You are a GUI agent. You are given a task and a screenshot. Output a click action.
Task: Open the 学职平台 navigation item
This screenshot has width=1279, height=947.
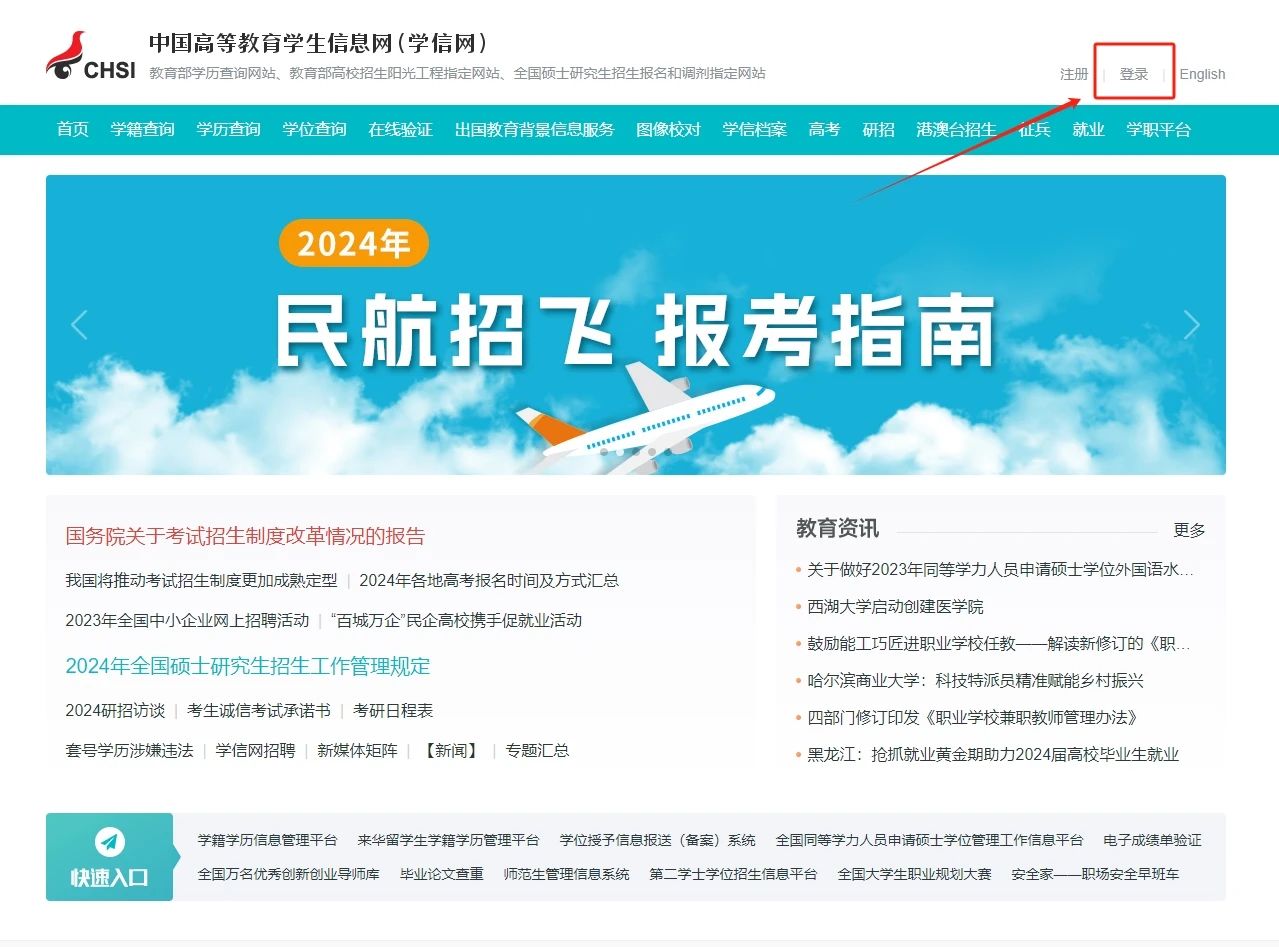click(1158, 129)
